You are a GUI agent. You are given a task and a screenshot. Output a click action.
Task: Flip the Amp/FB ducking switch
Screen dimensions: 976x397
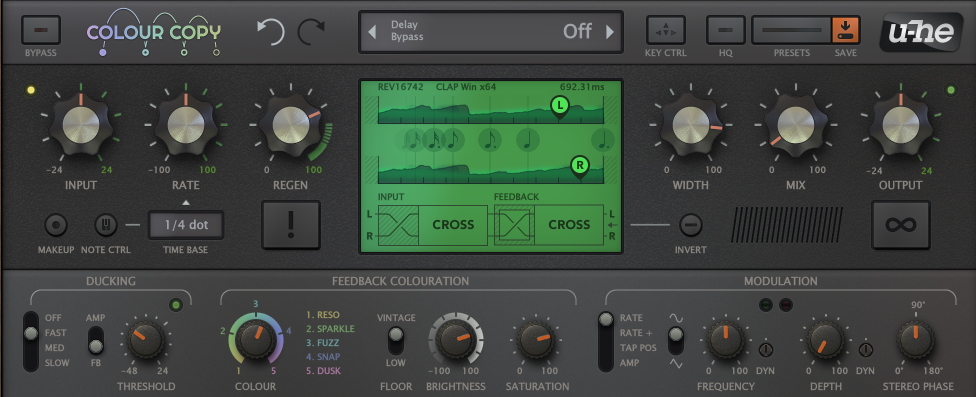(x=95, y=340)
